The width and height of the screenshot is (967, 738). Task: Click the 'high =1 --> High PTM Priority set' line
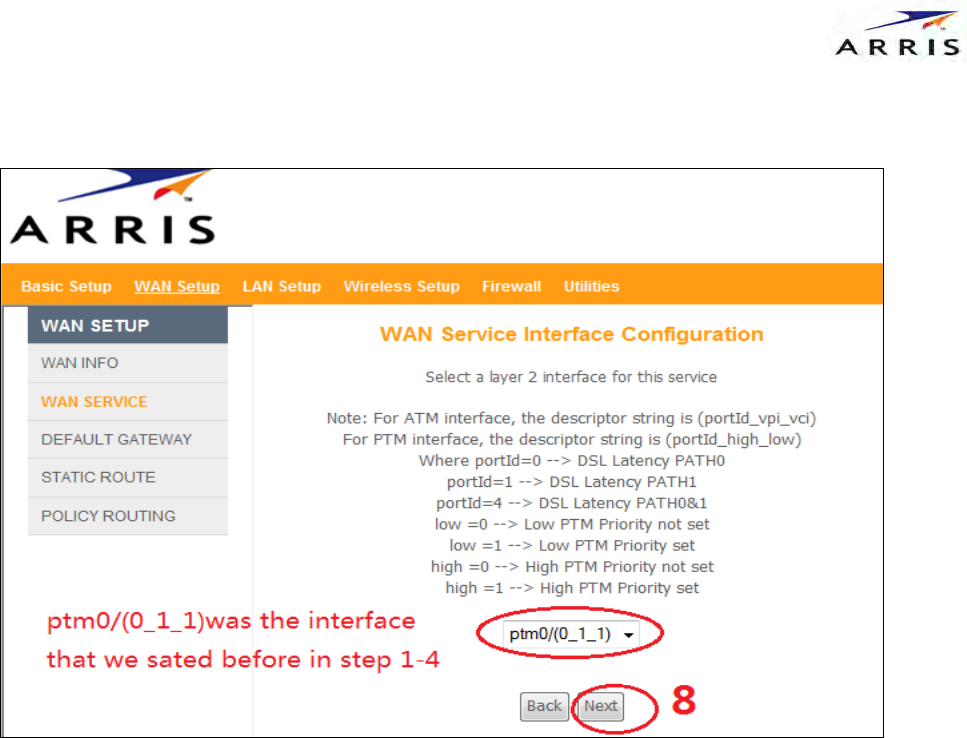tap(572, 588)
